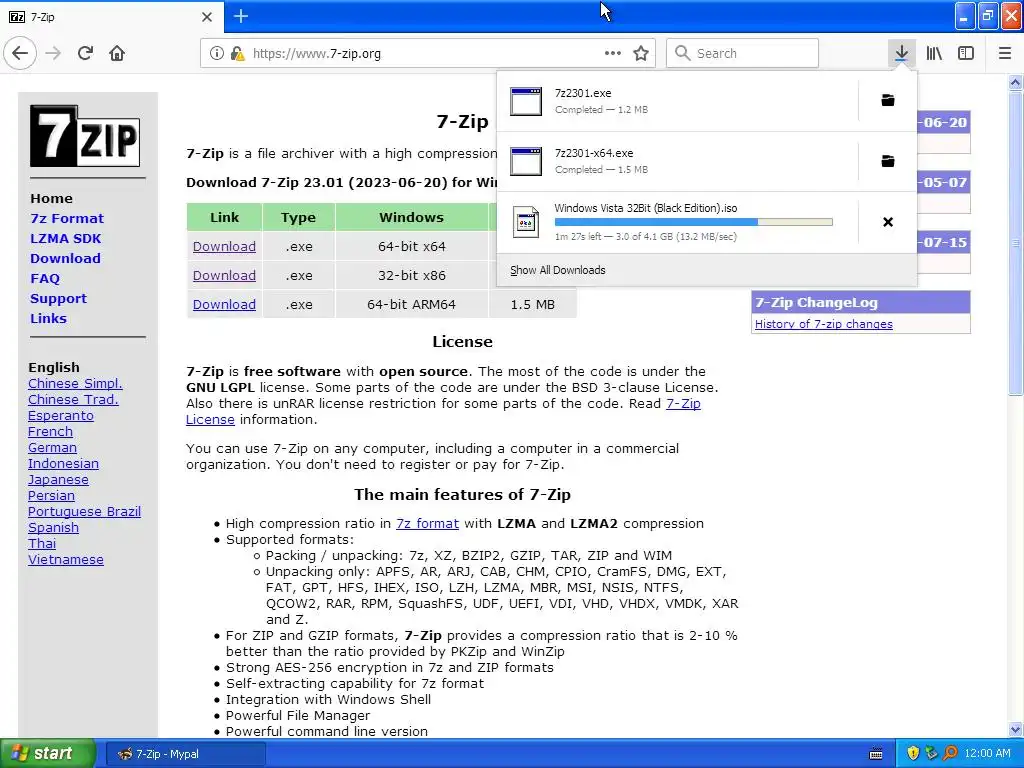Viewport: 1024px width, 768px height.
Task: Open the LZMA SDK sidebar link
Action: tap(65, 238)
